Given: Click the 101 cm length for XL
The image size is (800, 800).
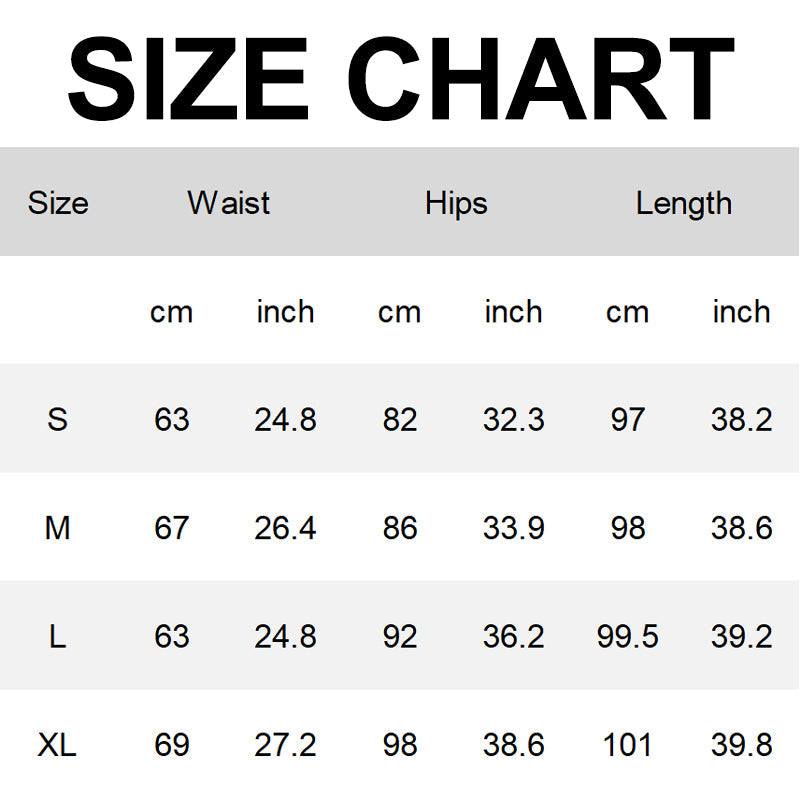Looking at the screenshot, I should [x=627, y=744].
